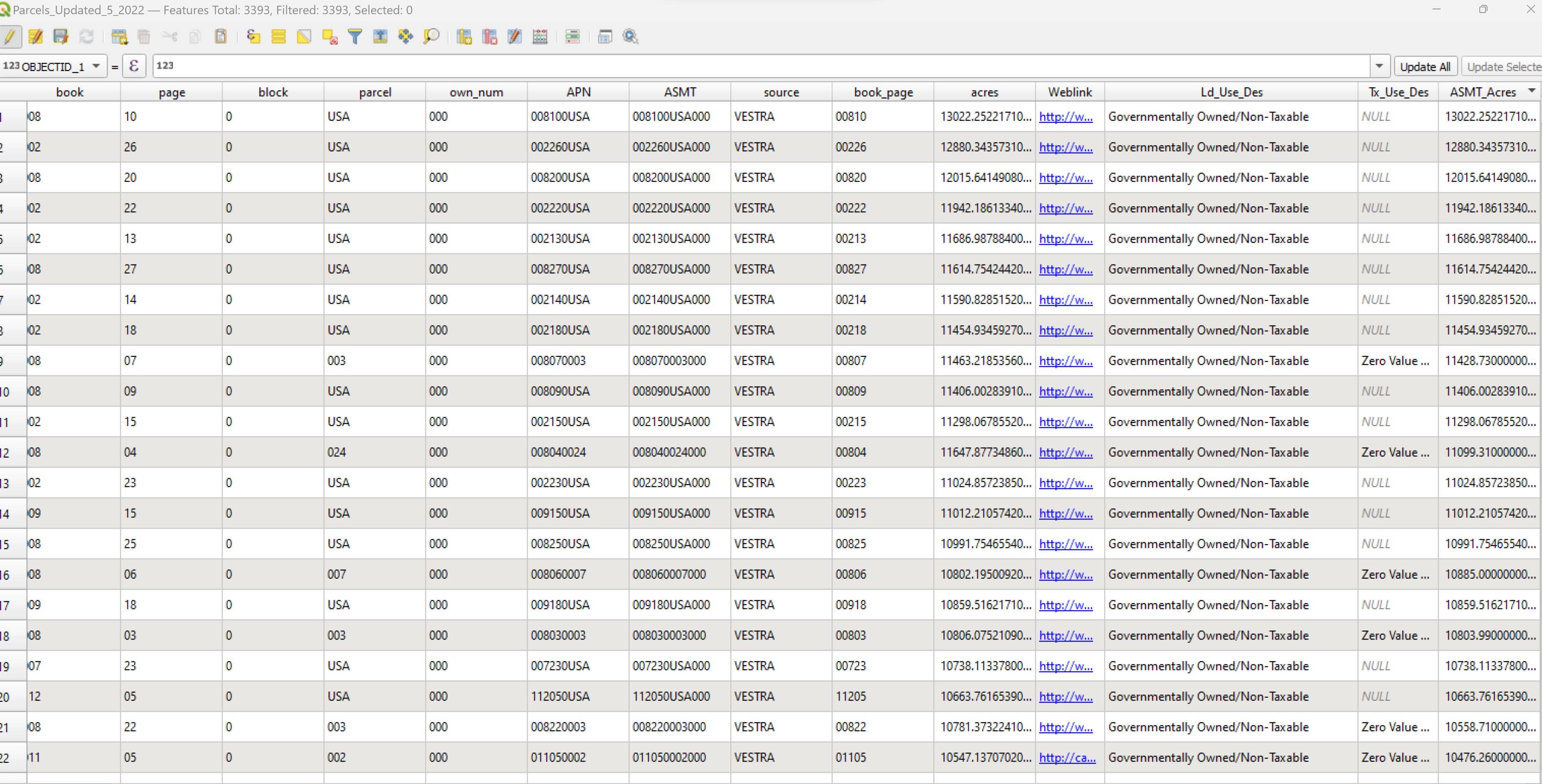Screen dimensions: 1542x784
Task: Open Weblink for APN 008100USA
Action: coord(1066,117)
